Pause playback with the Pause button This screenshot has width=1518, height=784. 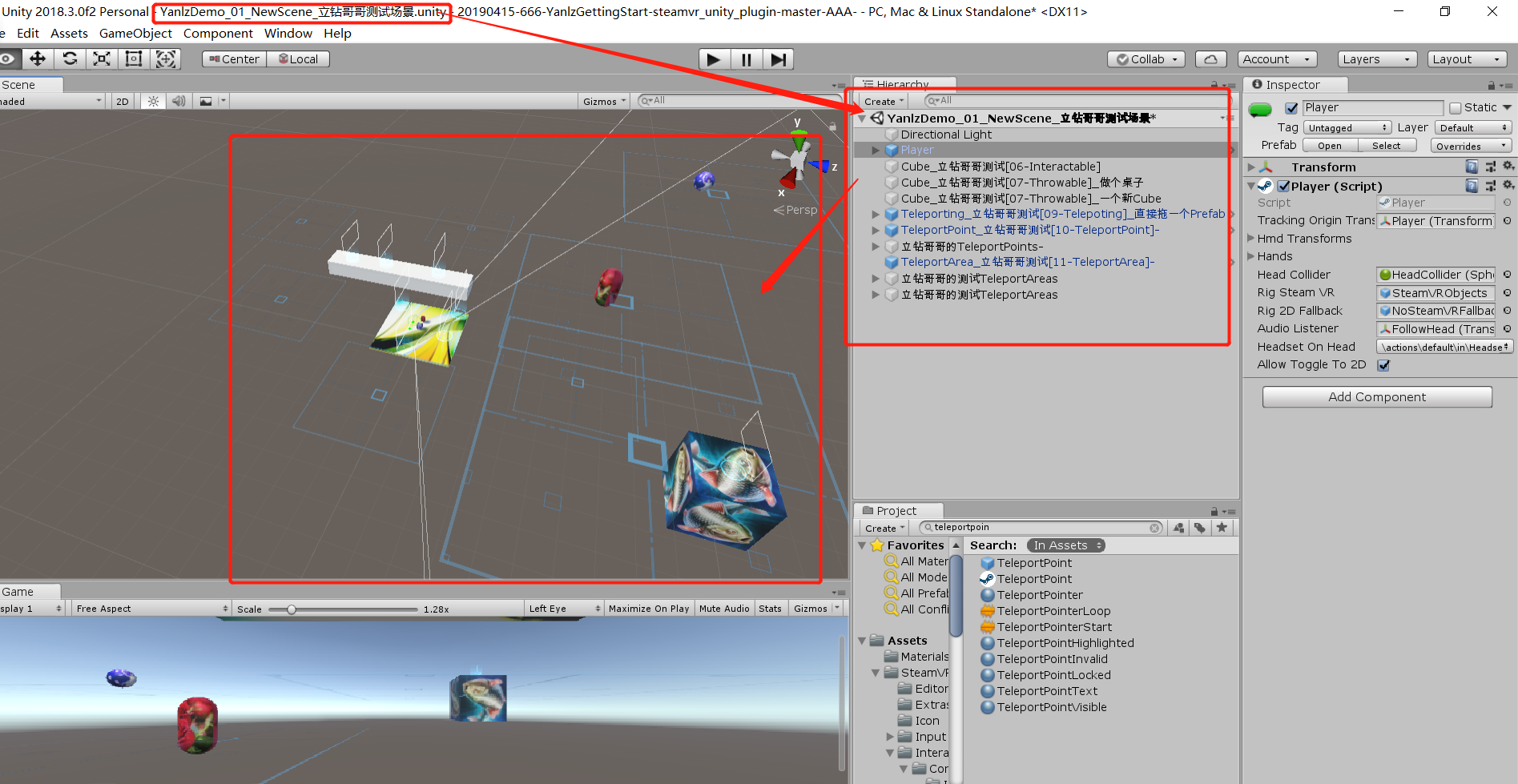(x=746, y=58)
